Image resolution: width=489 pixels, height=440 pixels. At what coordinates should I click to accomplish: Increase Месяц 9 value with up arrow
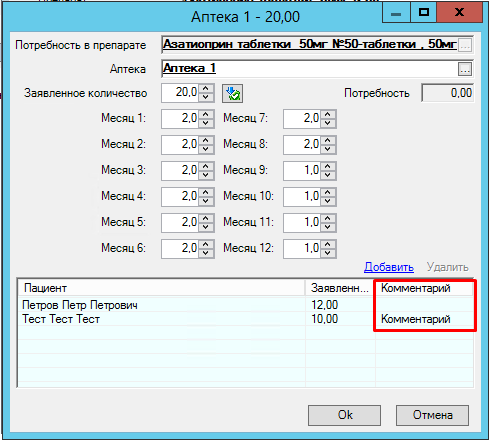[328, 166]
